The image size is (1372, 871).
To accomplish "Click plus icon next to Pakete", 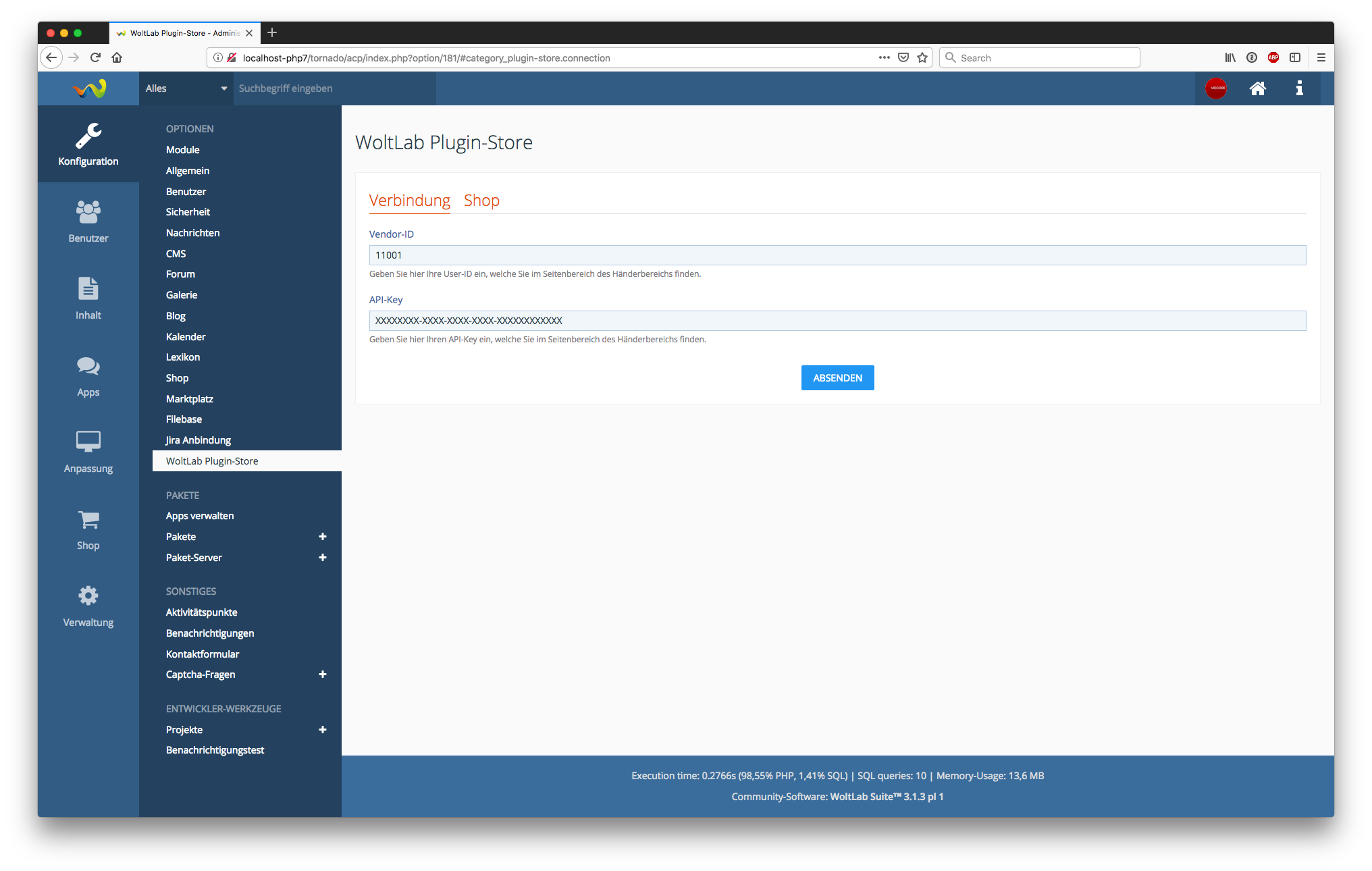I will (x=323, y=537).
